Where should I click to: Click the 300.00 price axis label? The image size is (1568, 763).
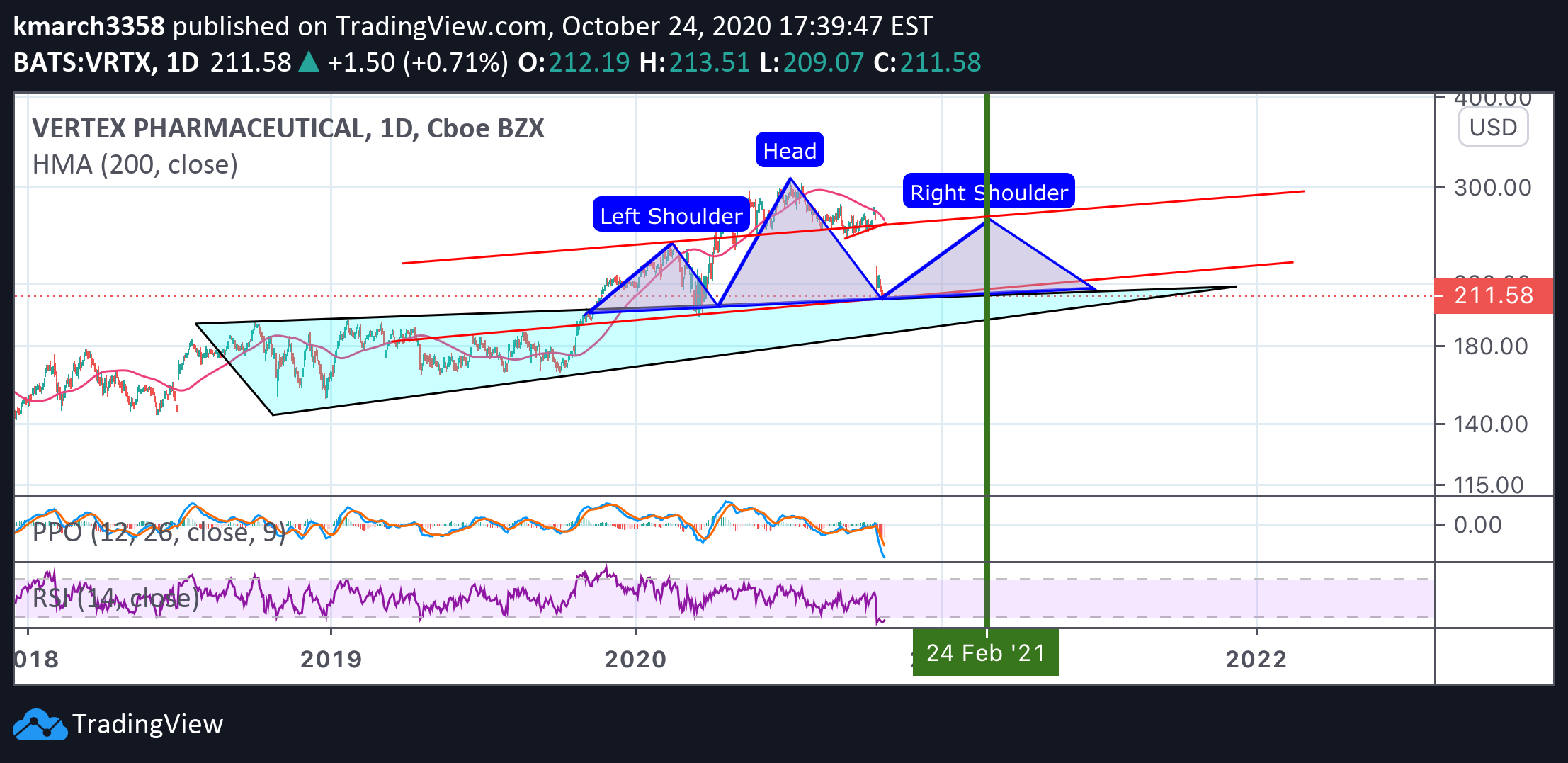(x=1492, y=188)
